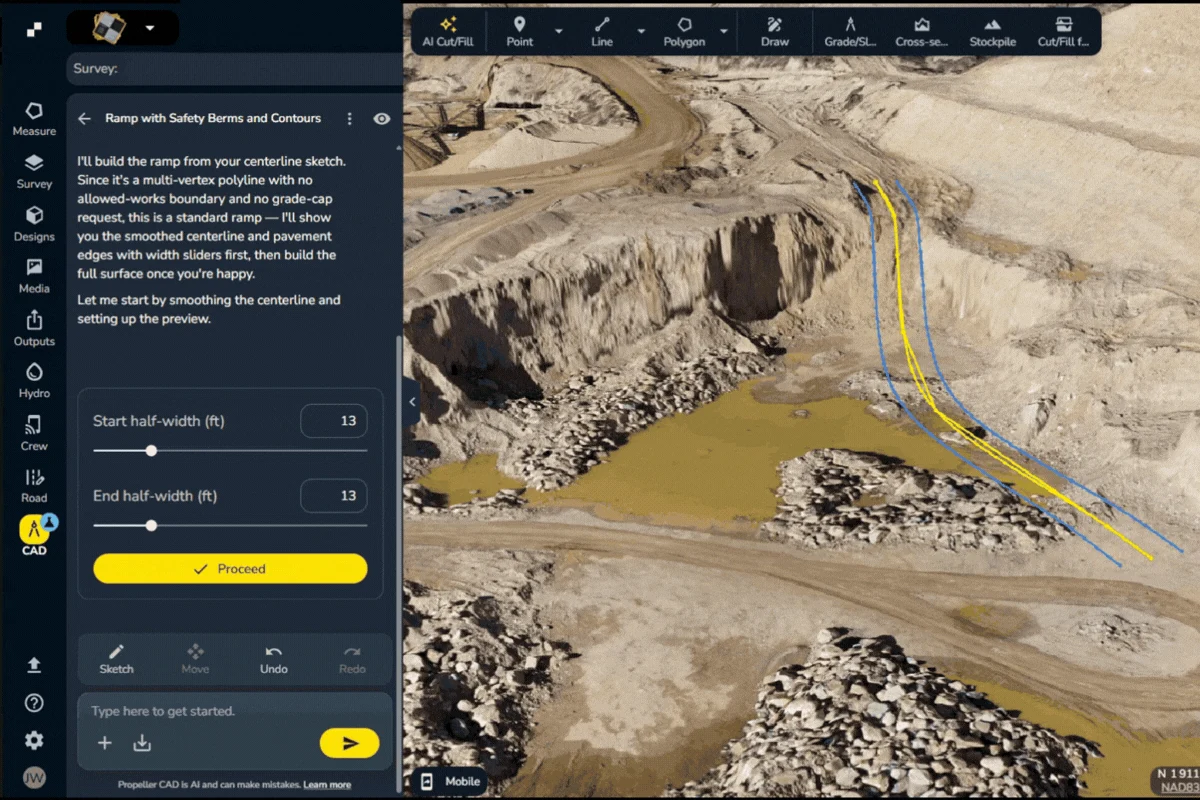Activate the Draw tool

pos(774,31)
